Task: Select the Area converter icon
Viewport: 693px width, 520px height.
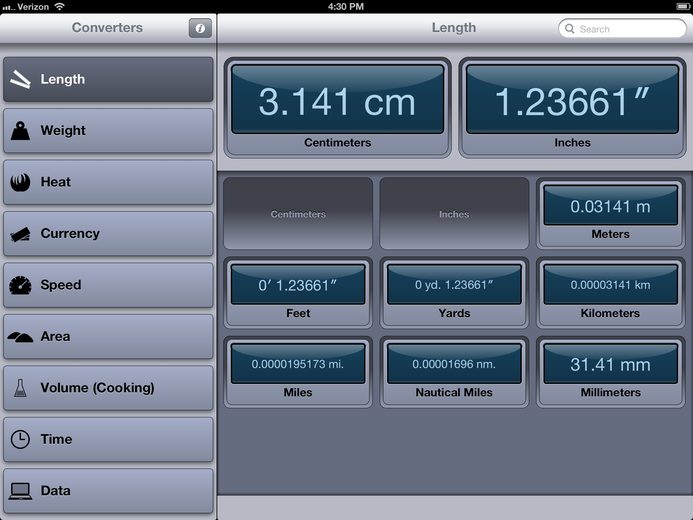Action: pyautogui.click(x=20, y=337)
